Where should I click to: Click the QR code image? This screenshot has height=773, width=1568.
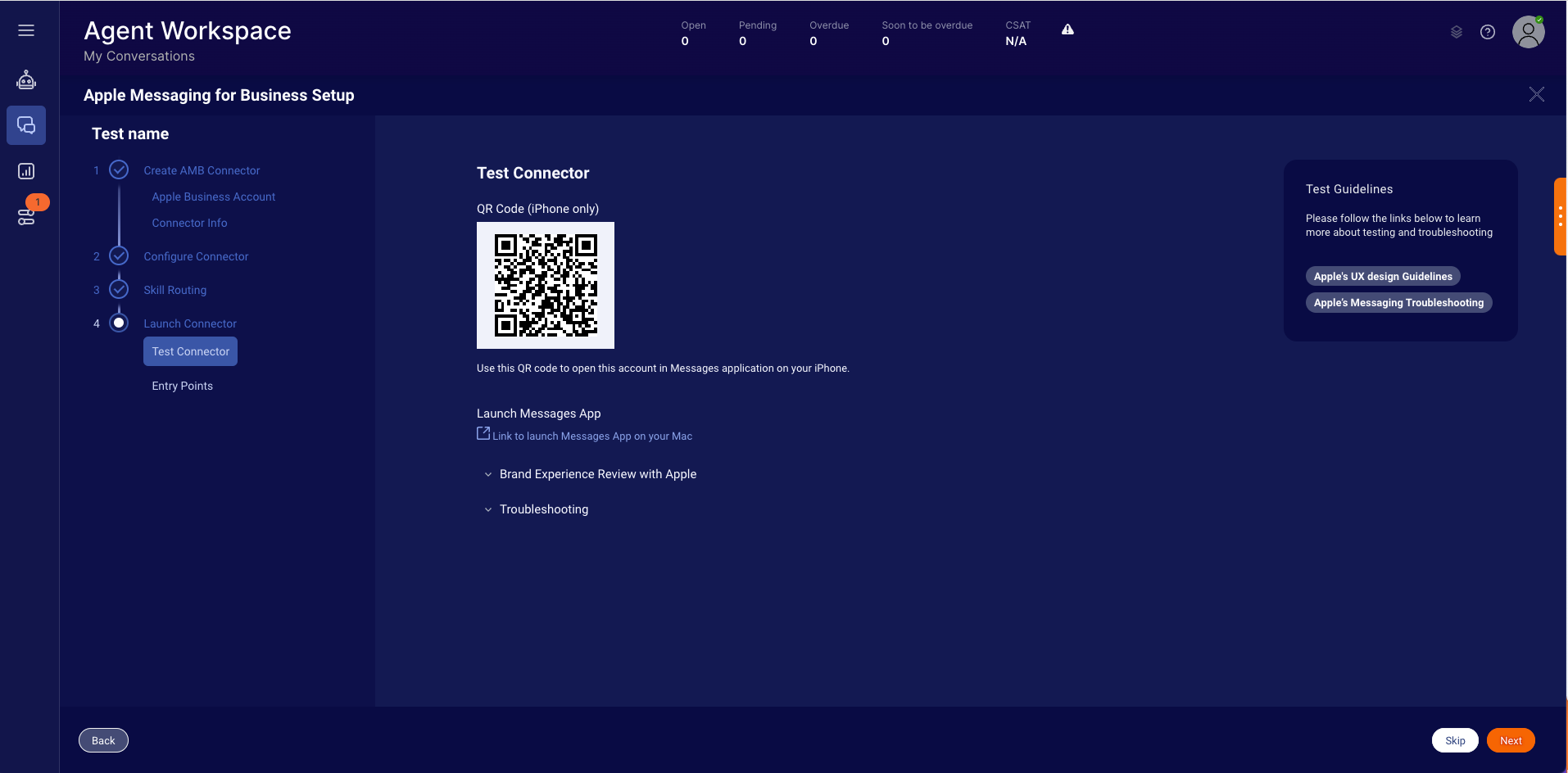[x=546, y=285]
